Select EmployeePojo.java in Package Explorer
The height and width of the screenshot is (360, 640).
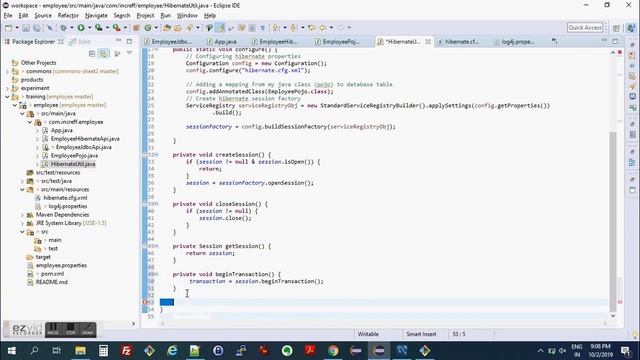[x=74, y=156]
